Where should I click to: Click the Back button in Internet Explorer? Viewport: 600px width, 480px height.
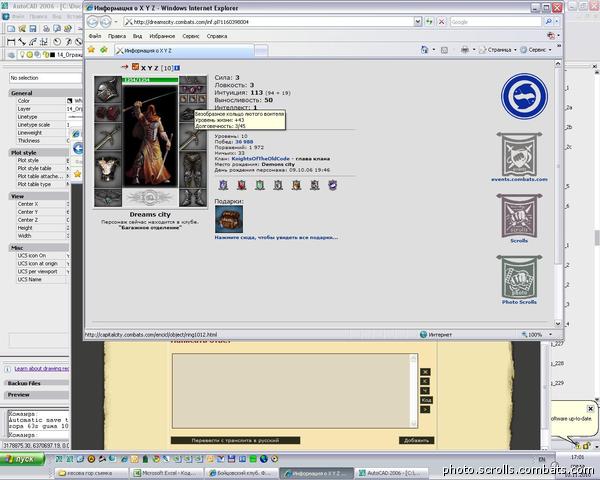click(93, 22)
